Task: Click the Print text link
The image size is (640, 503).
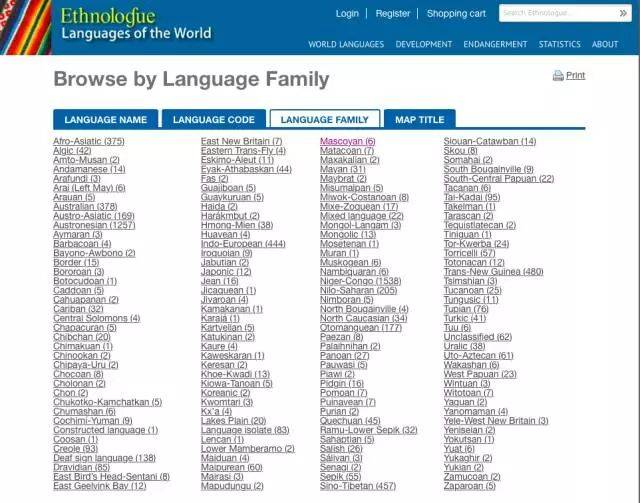Action: click(576, 76)
